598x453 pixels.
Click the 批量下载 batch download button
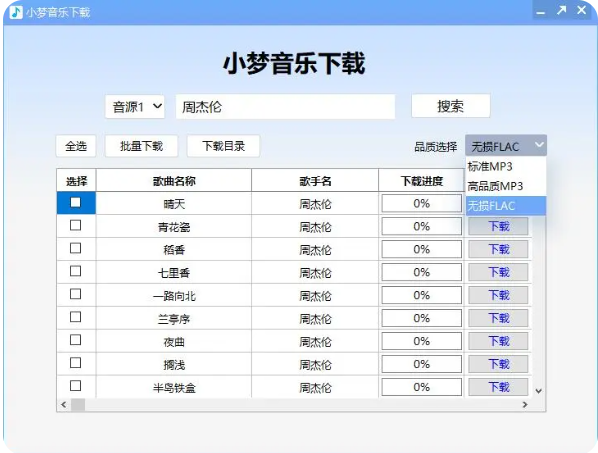141,146
